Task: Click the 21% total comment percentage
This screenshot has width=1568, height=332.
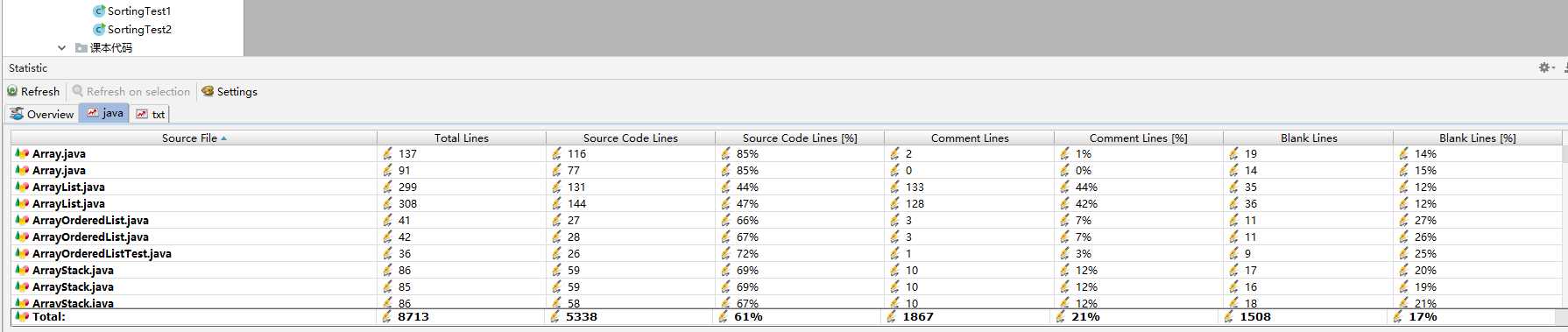Action: pyautogui.click(x=1085, y=317)
